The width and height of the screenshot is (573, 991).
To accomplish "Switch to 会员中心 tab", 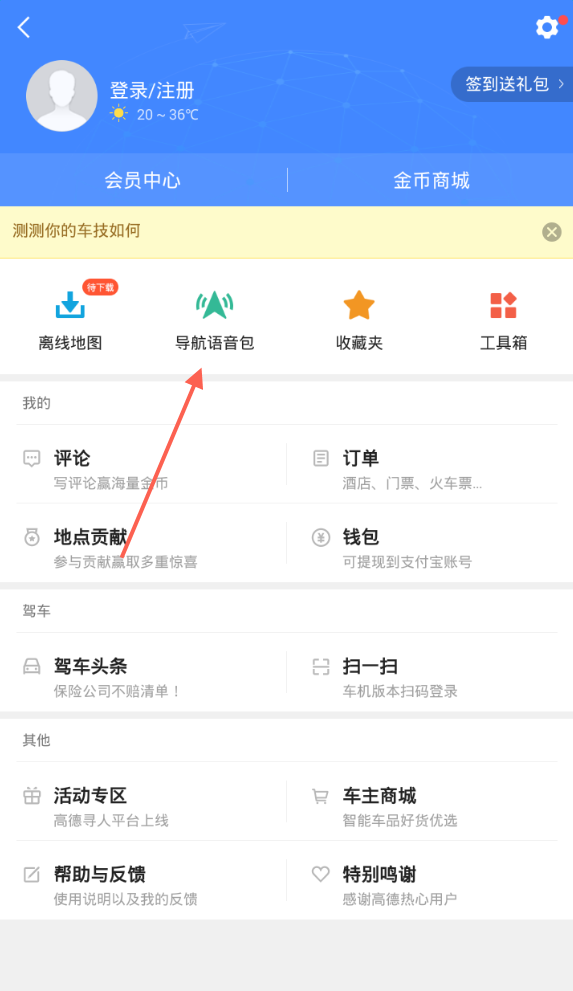I will 143,181.
